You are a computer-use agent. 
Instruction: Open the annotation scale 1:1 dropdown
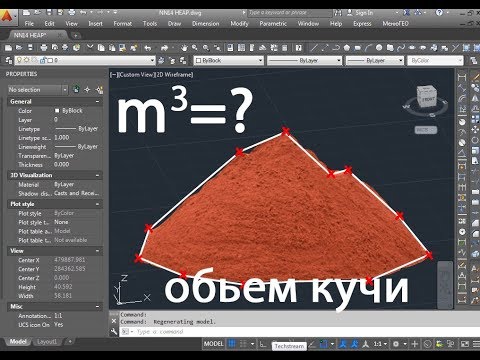pos(380,344)
